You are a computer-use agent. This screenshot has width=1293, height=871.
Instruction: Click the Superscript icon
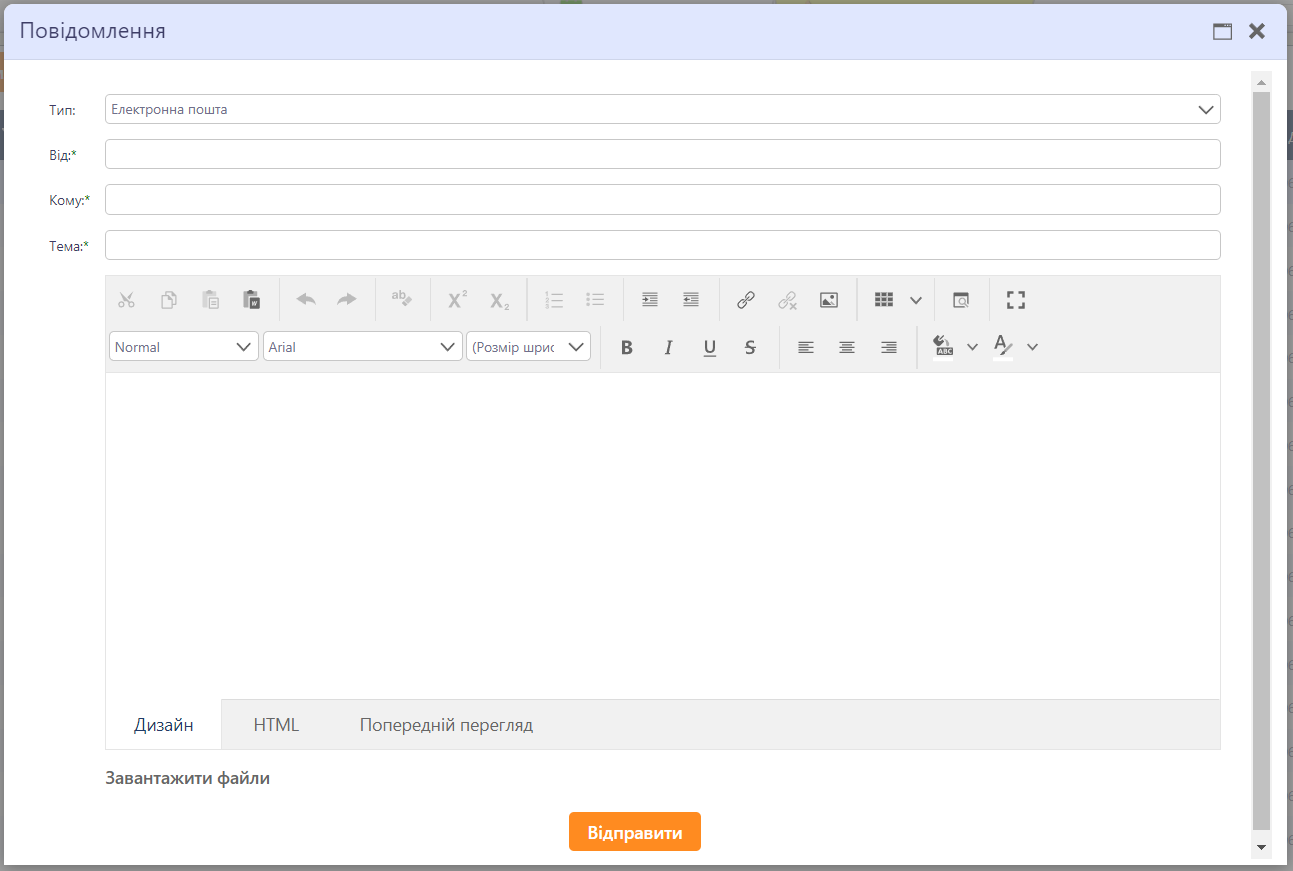click(457, 300)
